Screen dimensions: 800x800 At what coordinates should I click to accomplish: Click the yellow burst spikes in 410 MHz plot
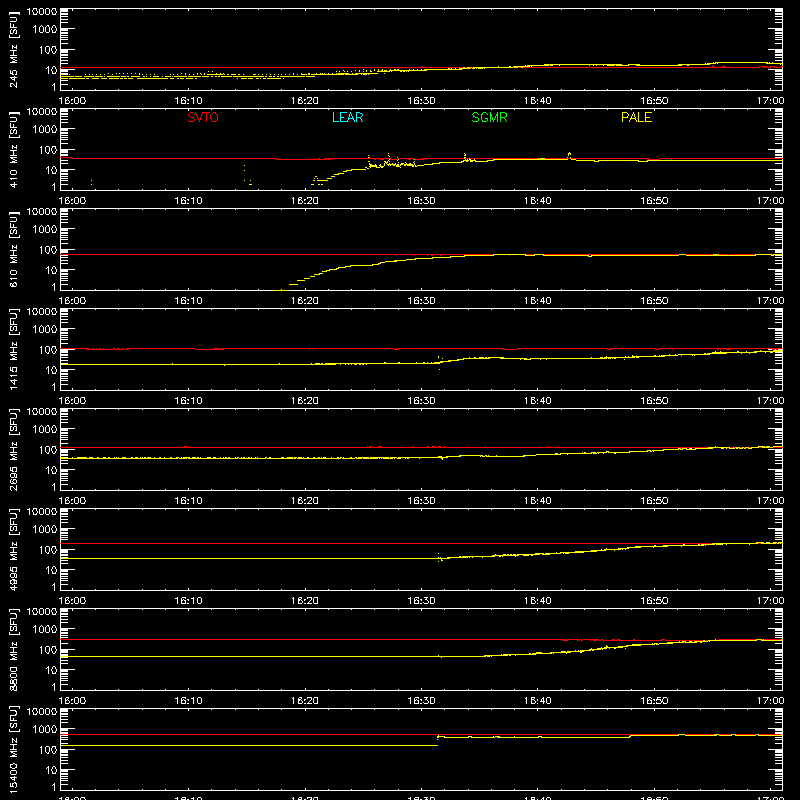(x=391, y=161)
